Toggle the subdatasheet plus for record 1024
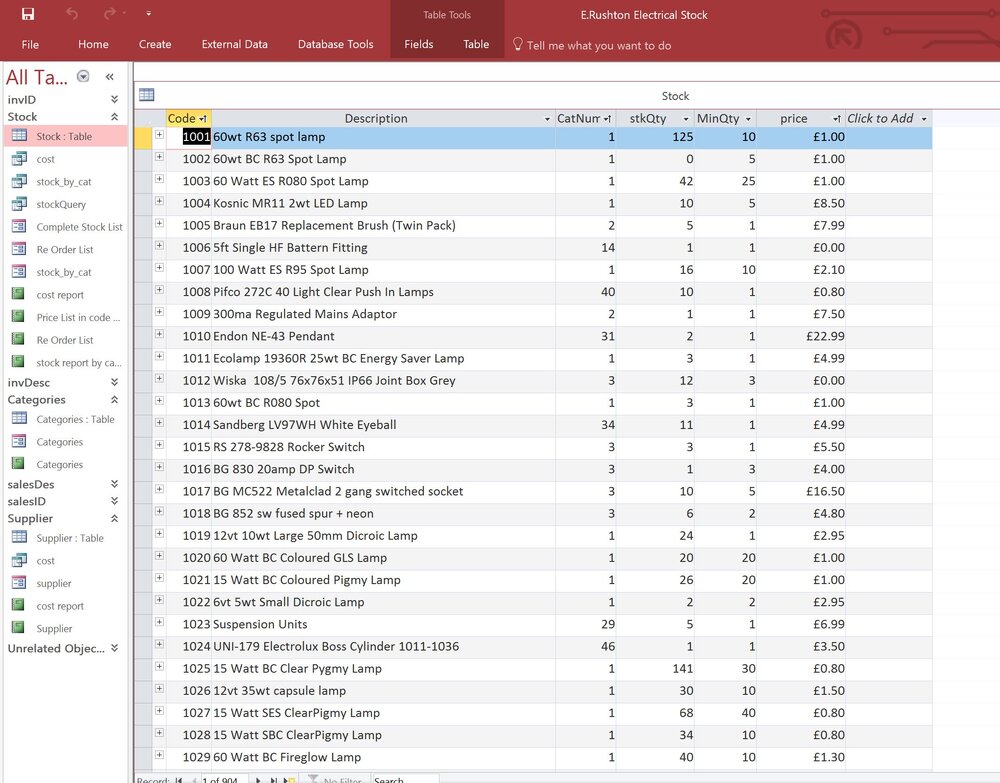1000x783 pixels. (x=159, y=644)
